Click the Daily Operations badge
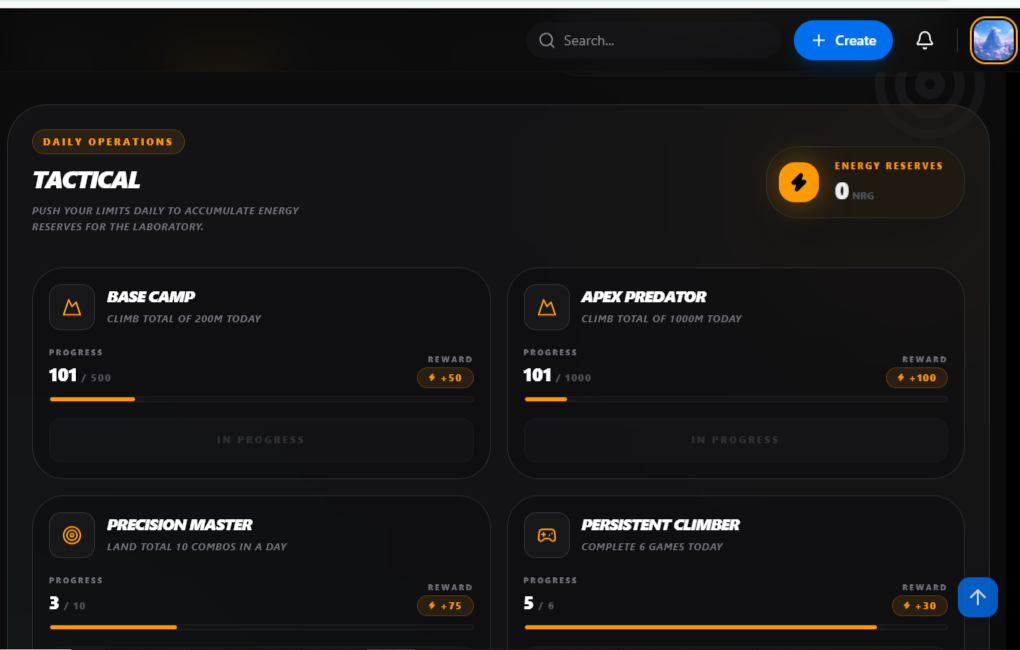 click(x=108, y=142)
